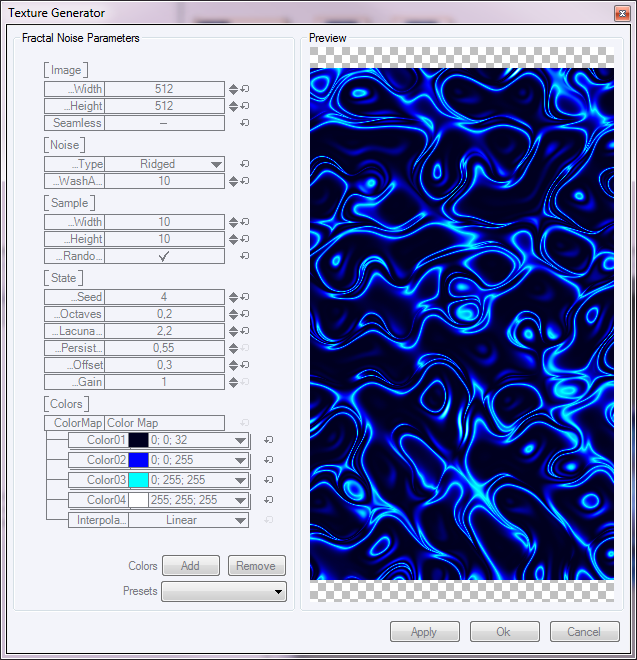The image size is (637, 660).
Task: Confirm the dialog with Ok
Action: click(x=504, y=632)
